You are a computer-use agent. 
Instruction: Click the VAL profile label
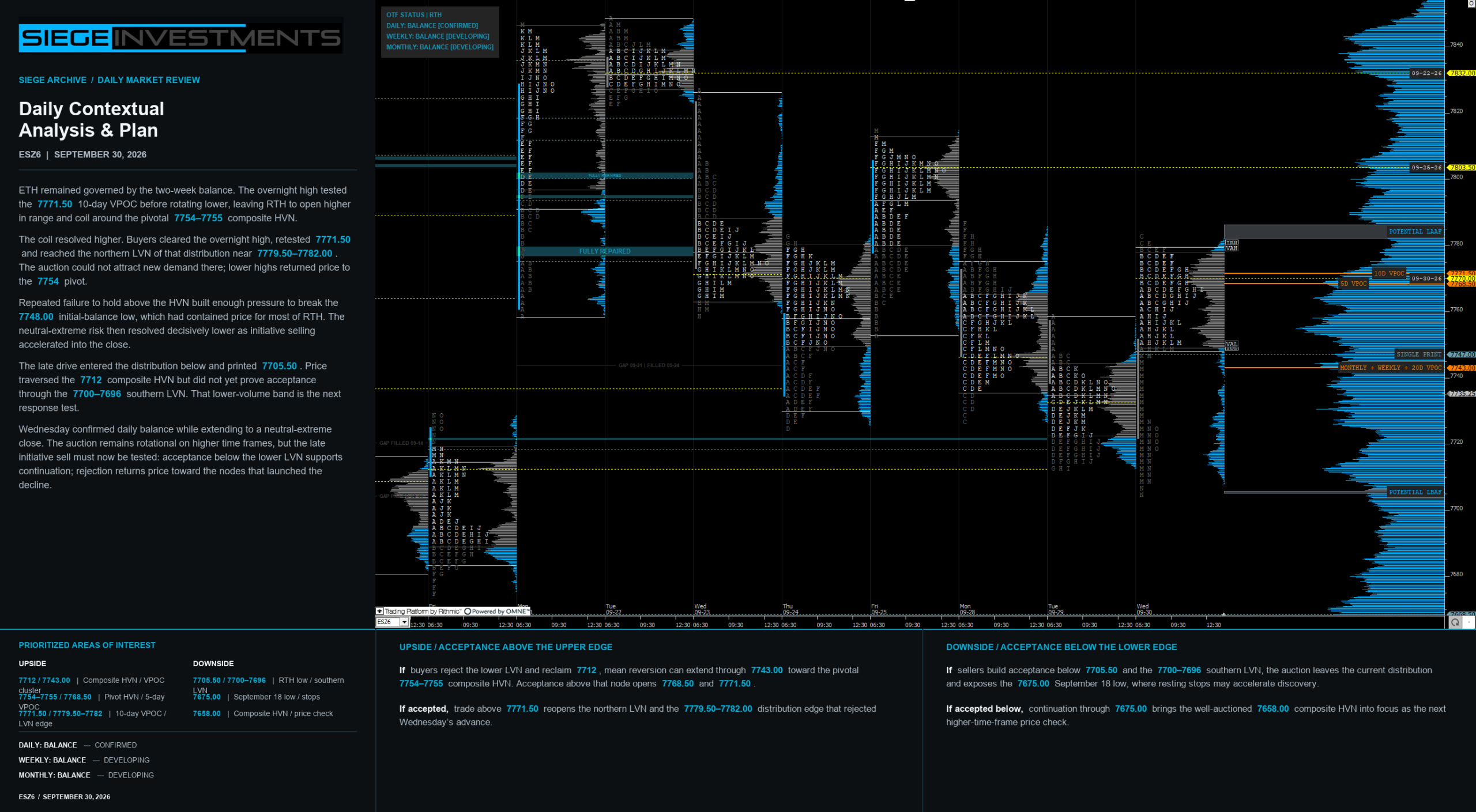click(1232, 344)
